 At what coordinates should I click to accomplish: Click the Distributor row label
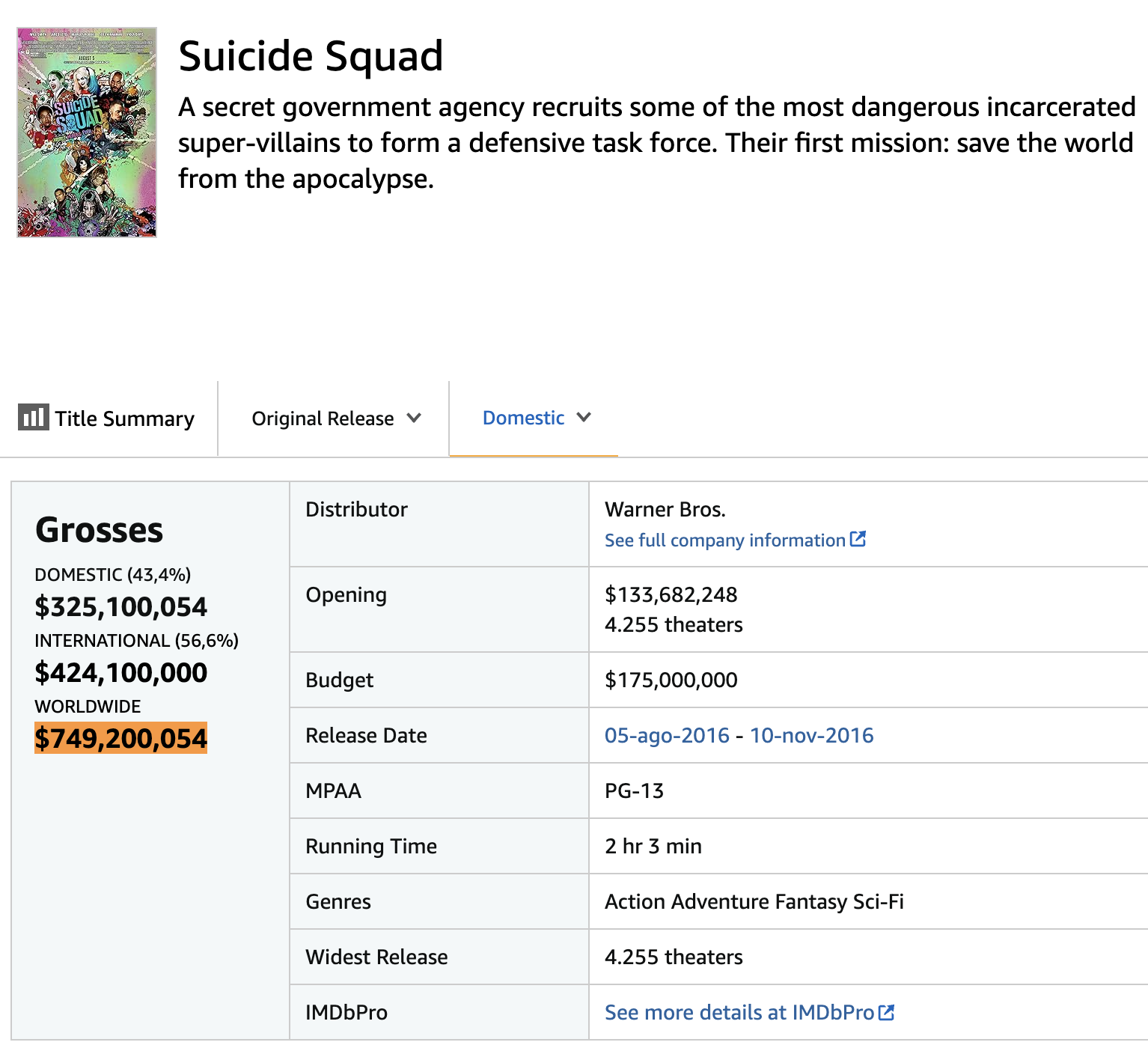[357, 510]
